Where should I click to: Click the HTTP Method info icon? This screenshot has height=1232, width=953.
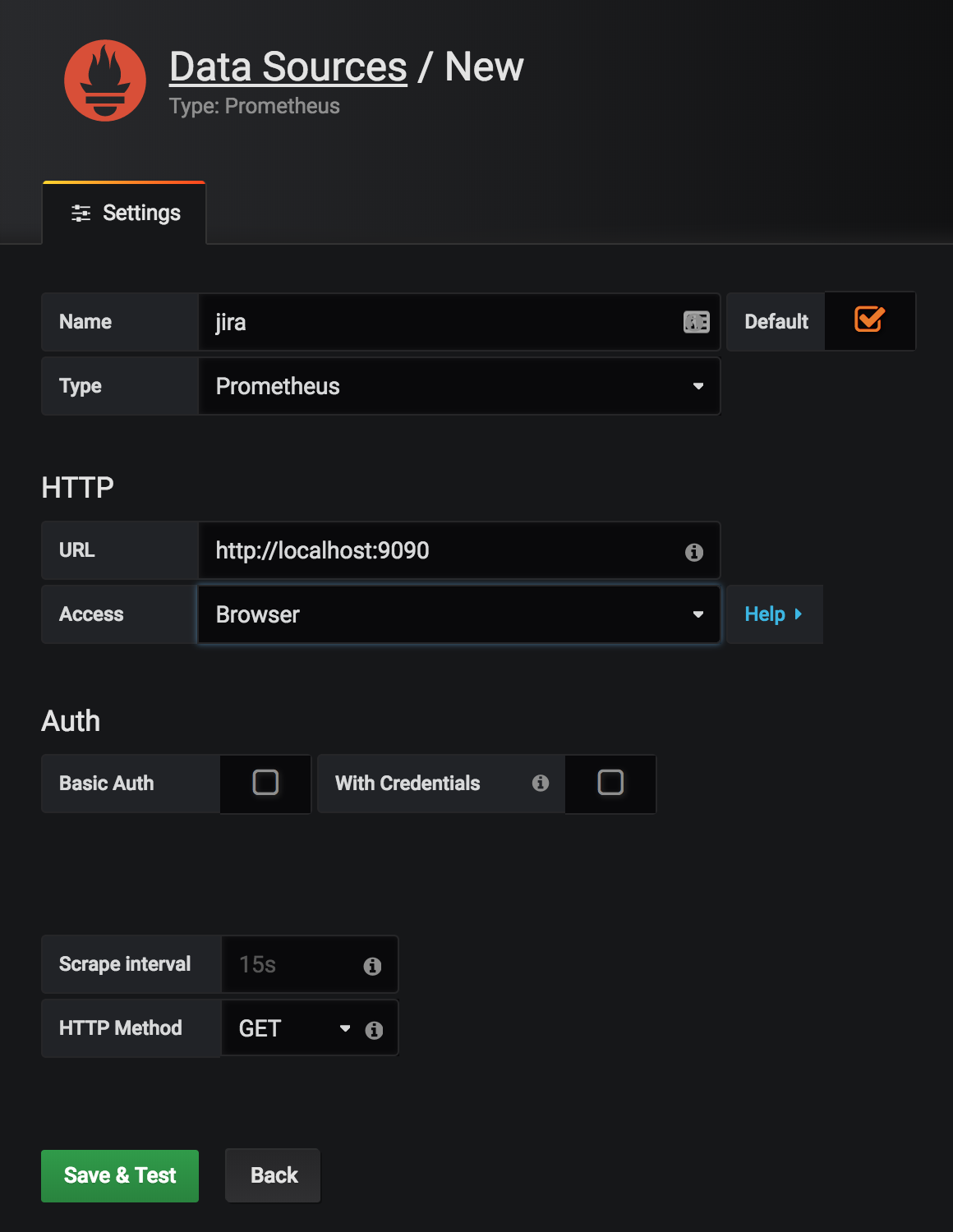(374, 1030)
